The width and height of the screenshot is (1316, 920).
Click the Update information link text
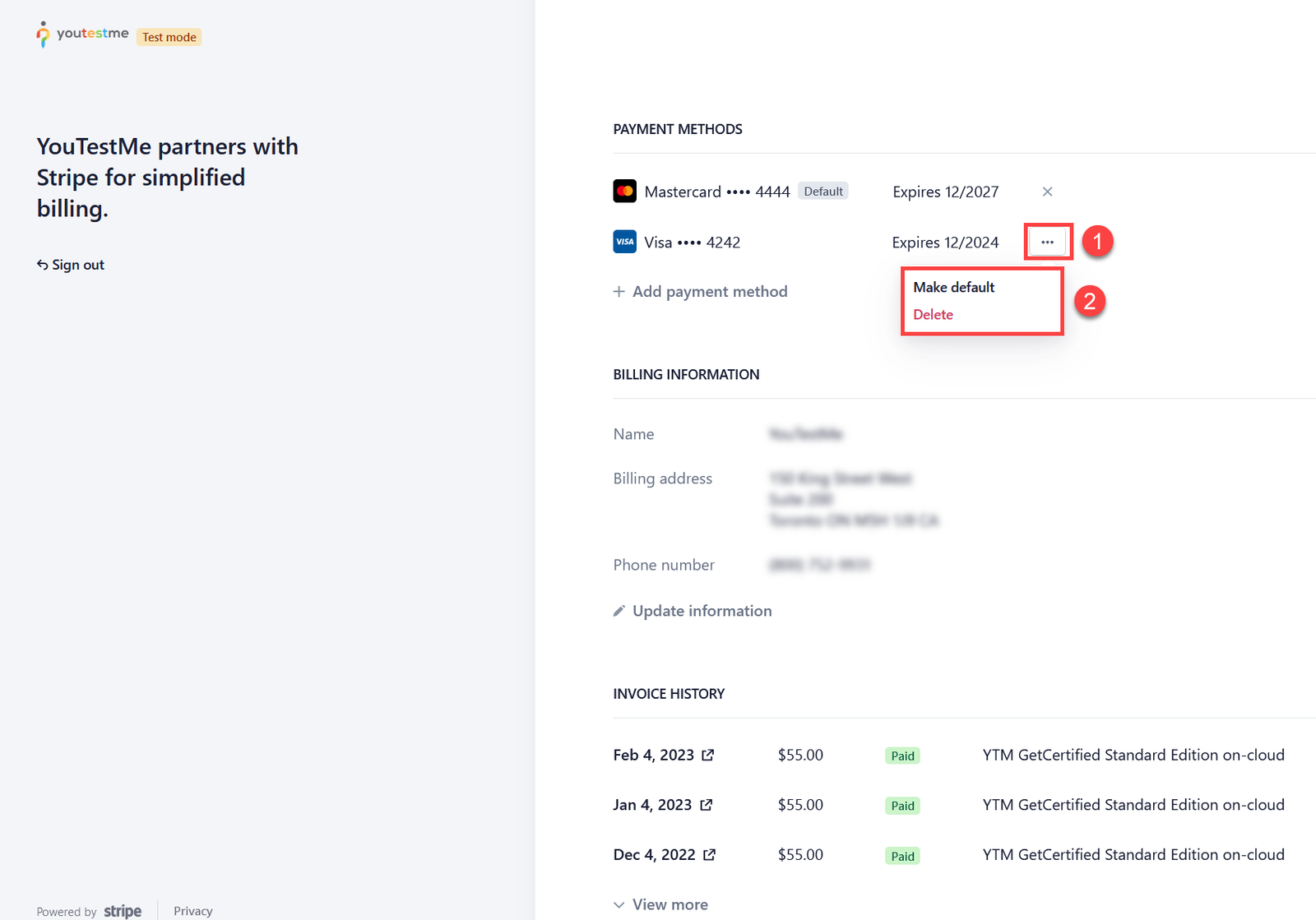[702, 611]
